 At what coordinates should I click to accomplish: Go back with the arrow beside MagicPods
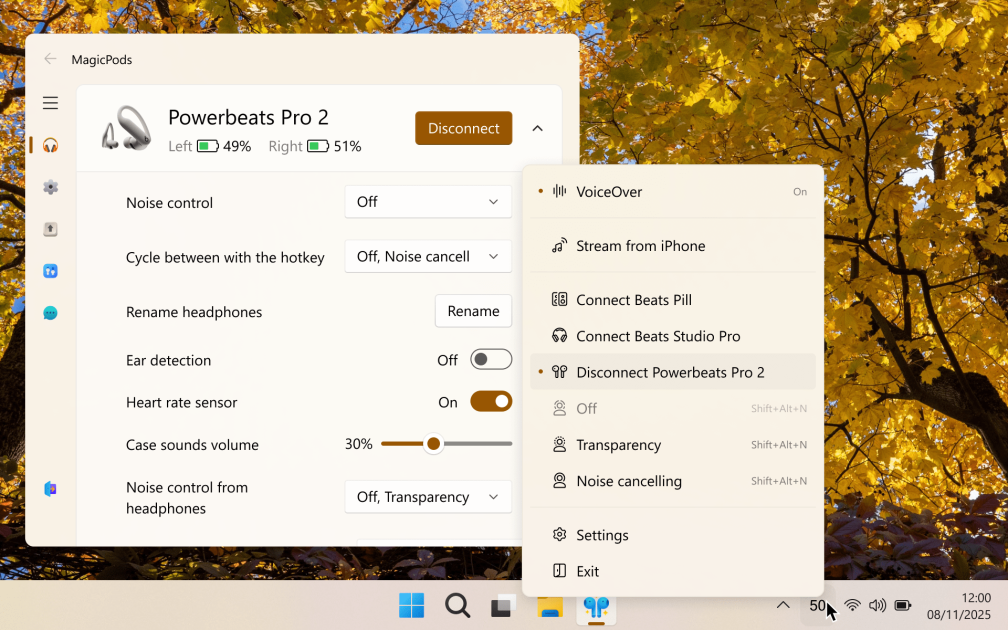50,59
